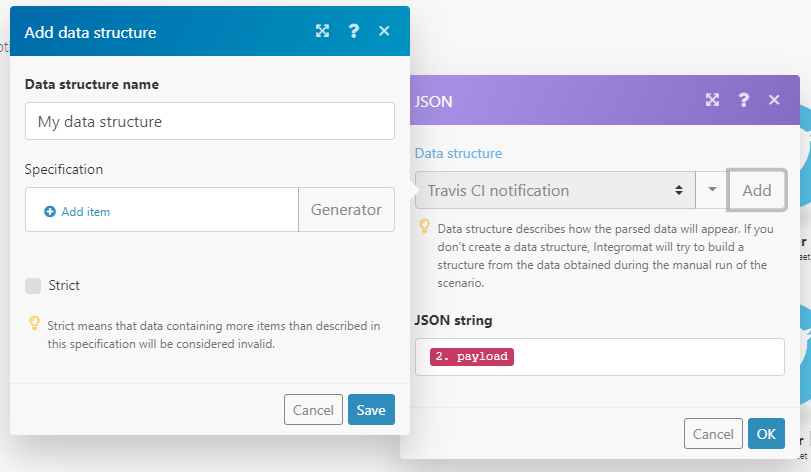Viewport: 811px width, 472px height.
Task: Open help for the JSON dialog
Action: click(x=744, y=100)
